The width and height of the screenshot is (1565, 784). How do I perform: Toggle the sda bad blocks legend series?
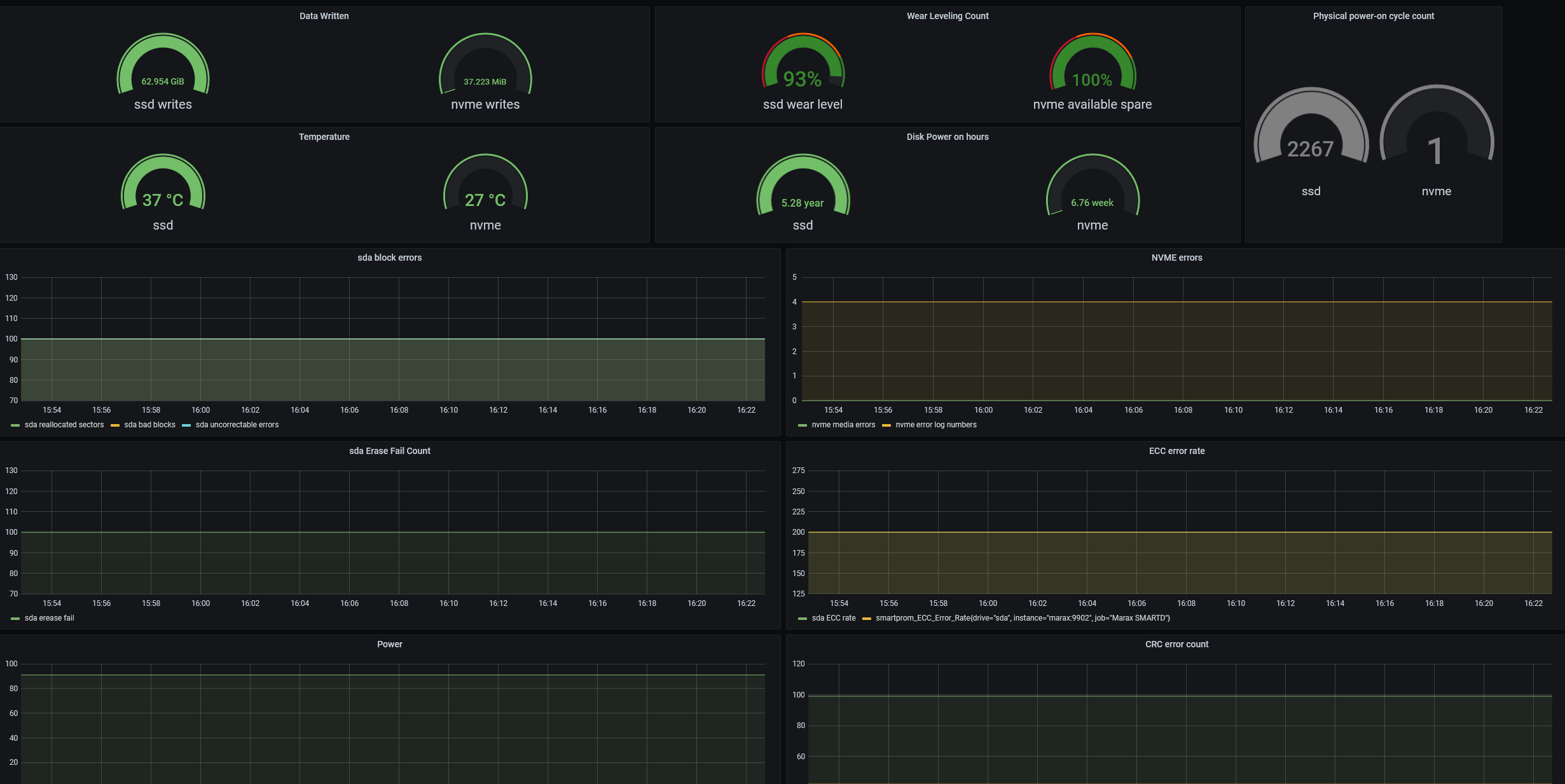coord(149,425)
